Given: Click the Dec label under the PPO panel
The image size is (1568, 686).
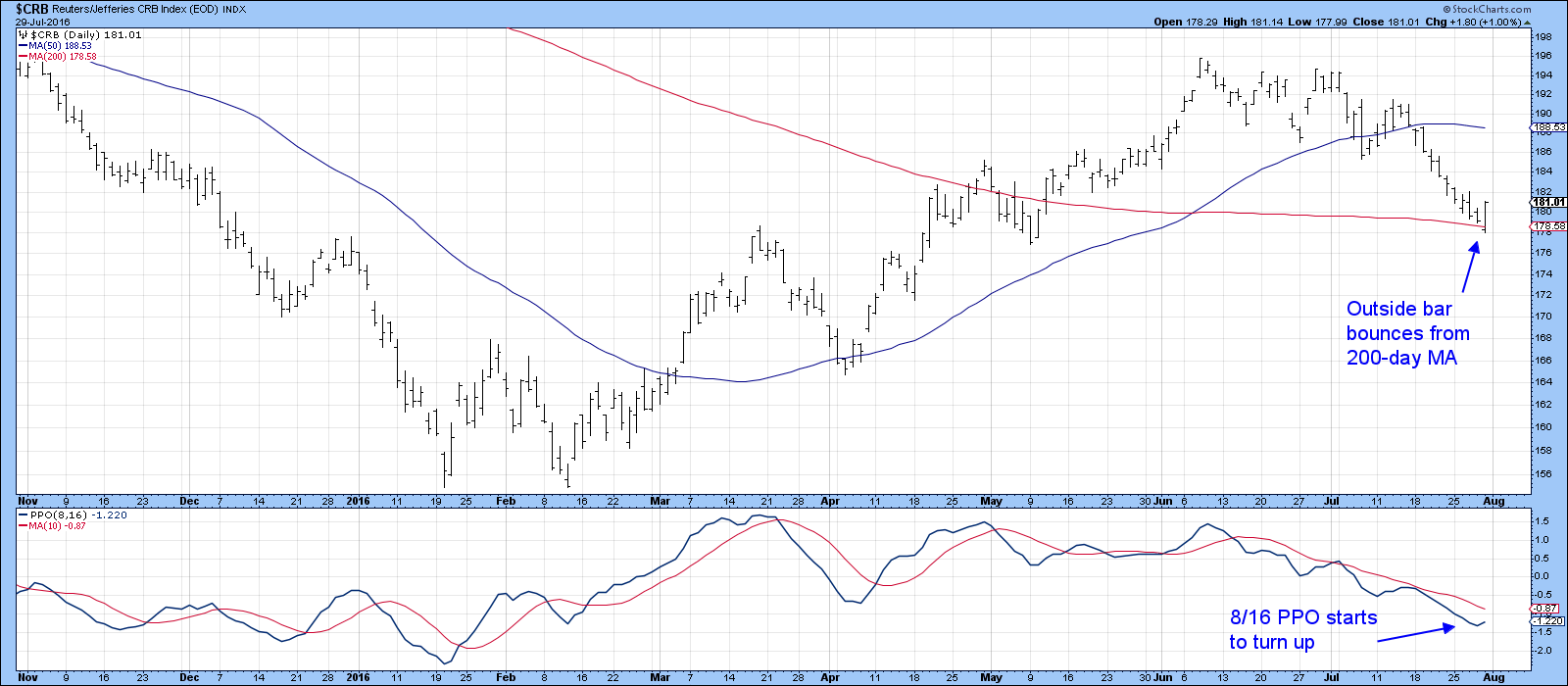Looking at the screenshot, I should pos(189,677).
